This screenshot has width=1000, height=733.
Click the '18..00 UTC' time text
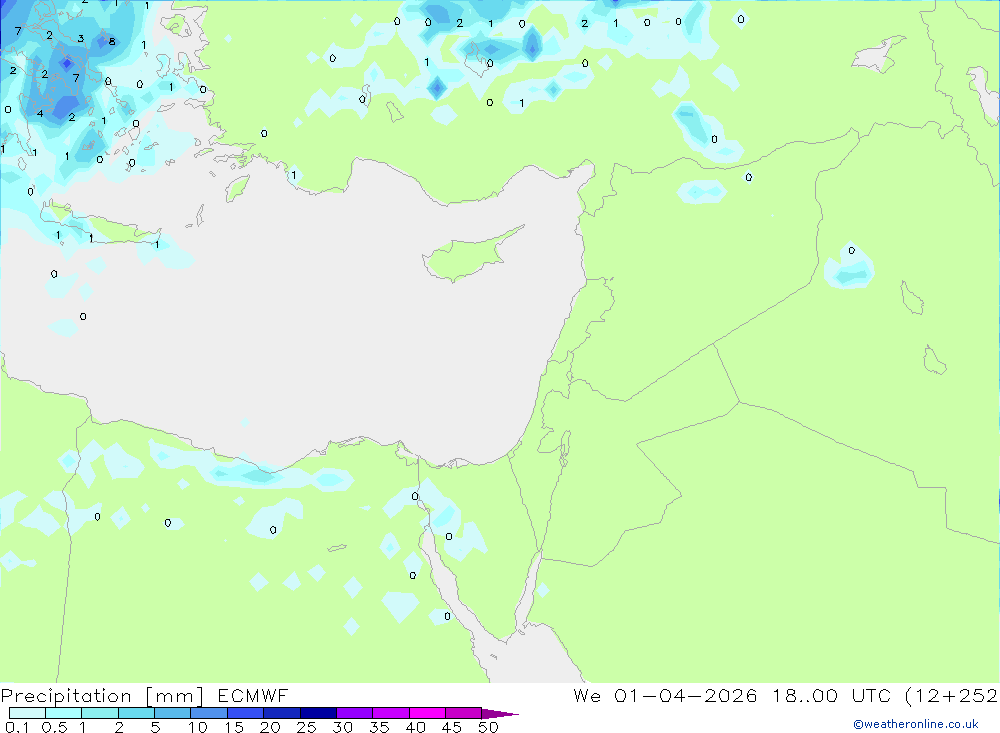click(x=831, y=695)
